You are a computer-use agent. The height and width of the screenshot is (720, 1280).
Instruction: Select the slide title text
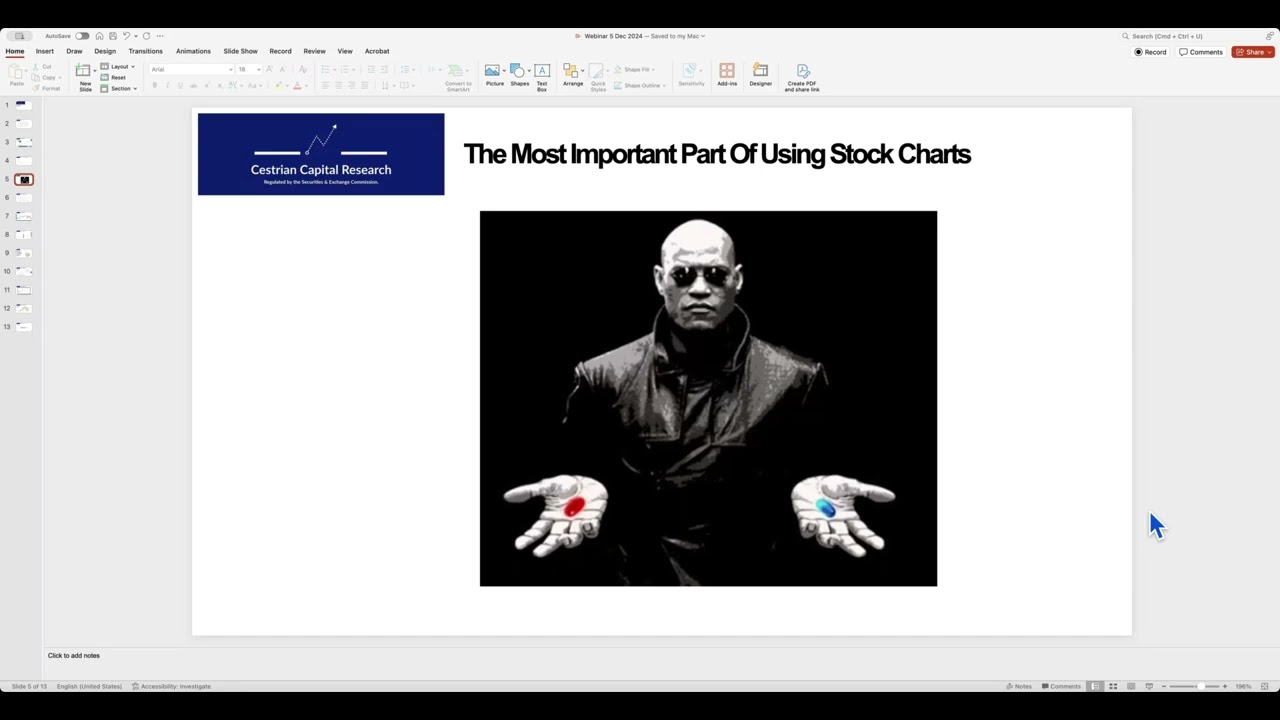pos(717,154)
